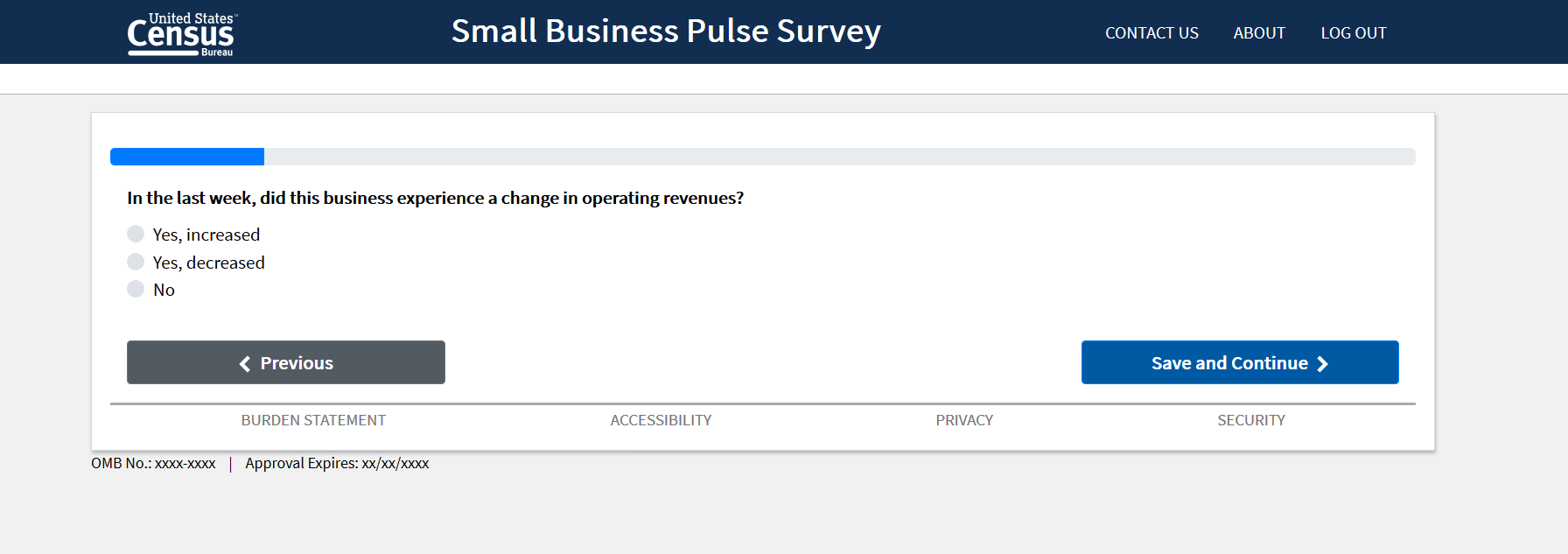The image size is (1568, 554).
Task: Select the "Yes, increased" radio option
Action: point(136,234)
